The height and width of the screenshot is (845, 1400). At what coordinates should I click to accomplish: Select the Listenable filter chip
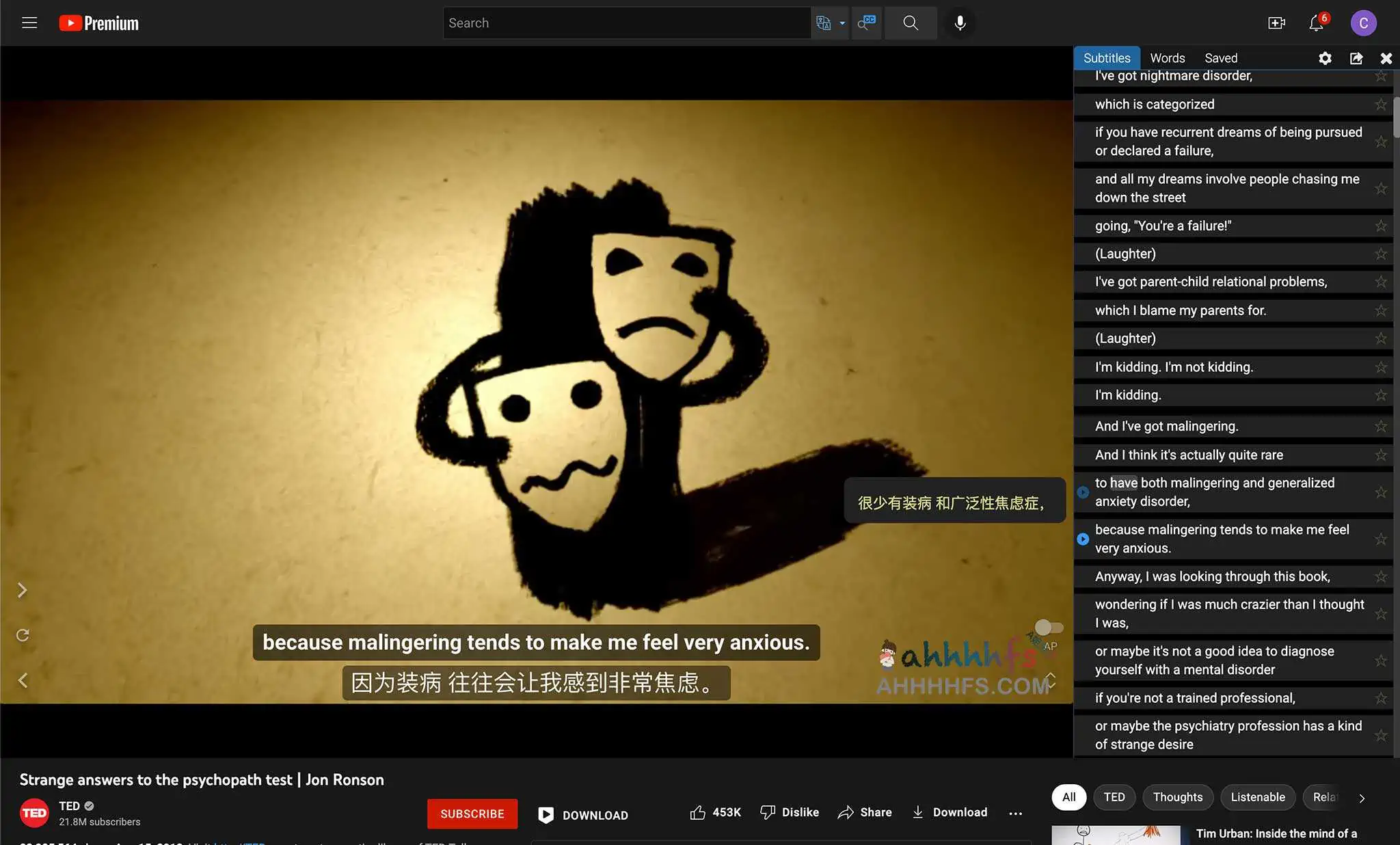coord(1258,797)
